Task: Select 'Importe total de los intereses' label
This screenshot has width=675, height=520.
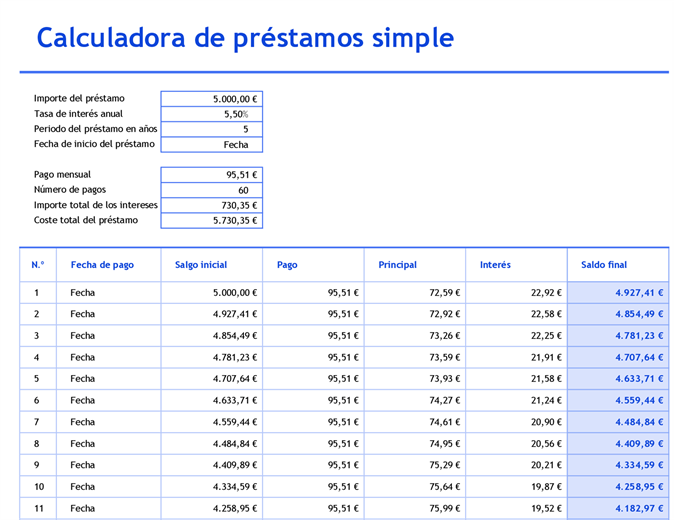Action: tap(96, 205)
